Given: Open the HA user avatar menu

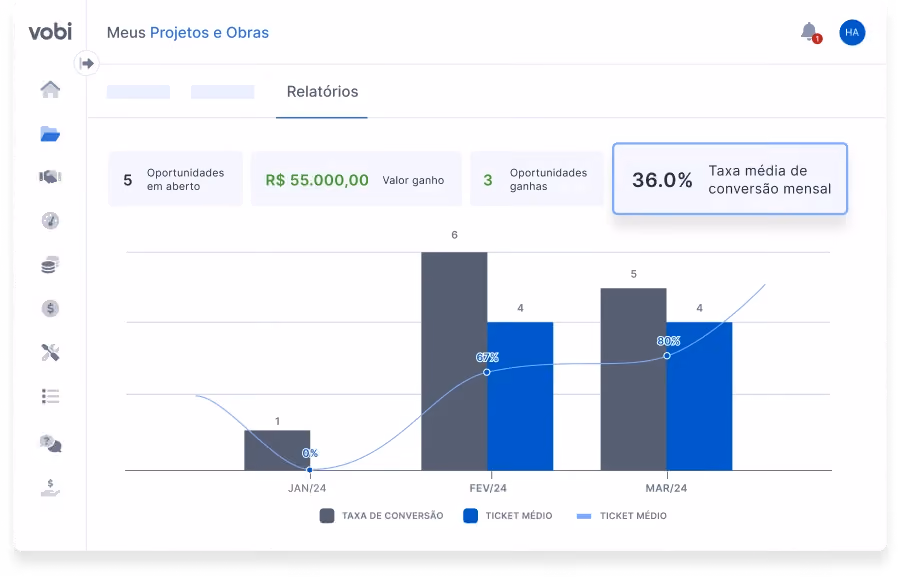Looking at the screenshot, I should [x=852, y=33].
